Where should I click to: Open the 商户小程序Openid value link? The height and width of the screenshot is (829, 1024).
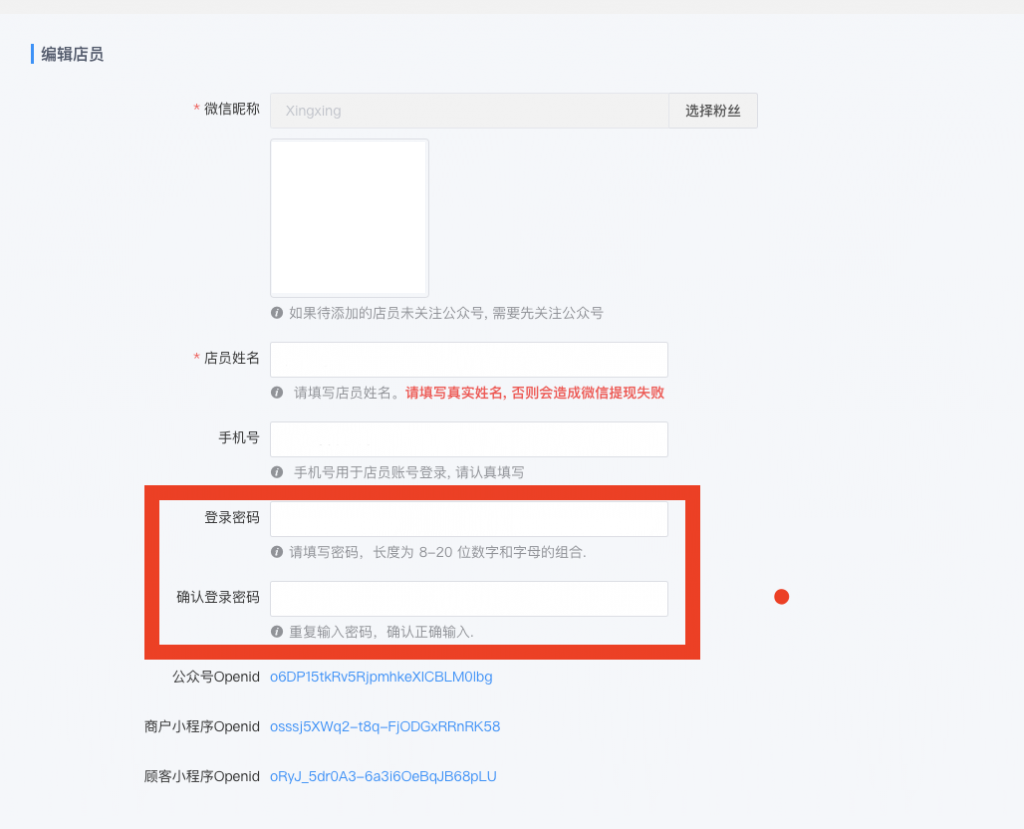[x=385, y=727]
